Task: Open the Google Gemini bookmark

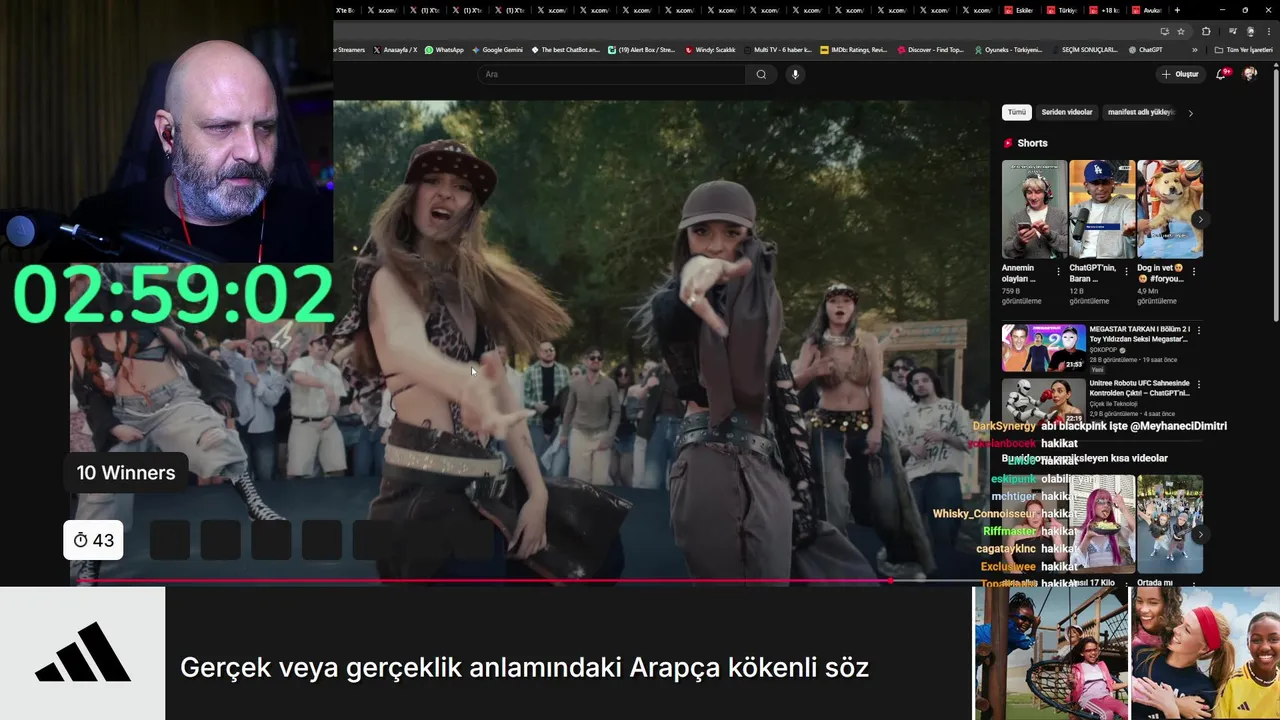Action: tap(497, 49)
